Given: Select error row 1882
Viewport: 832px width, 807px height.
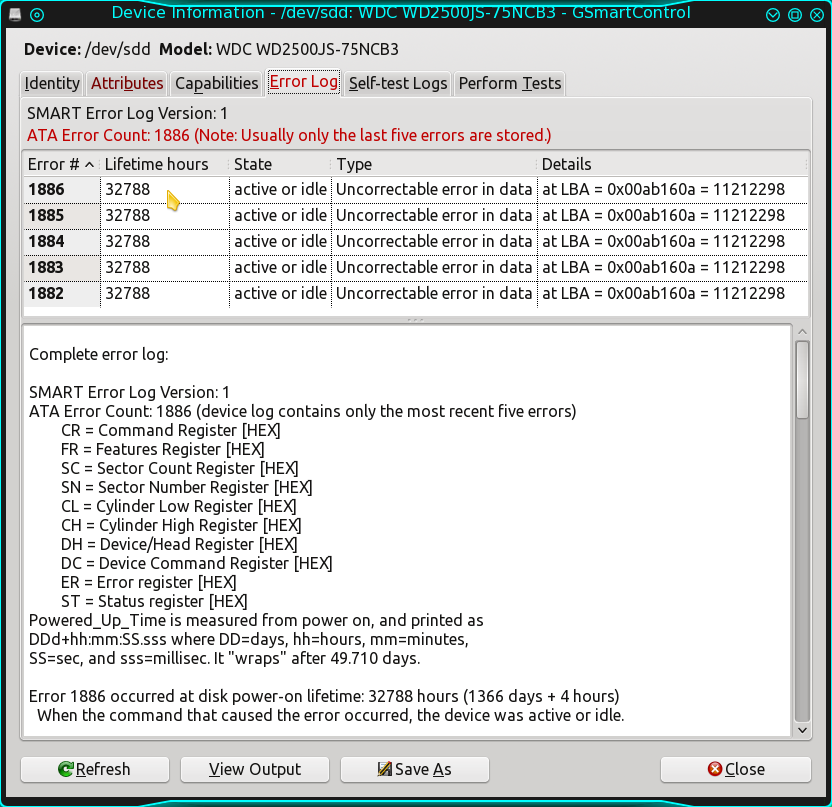Looking at the screenshot, I should click(x=416, y=293).
